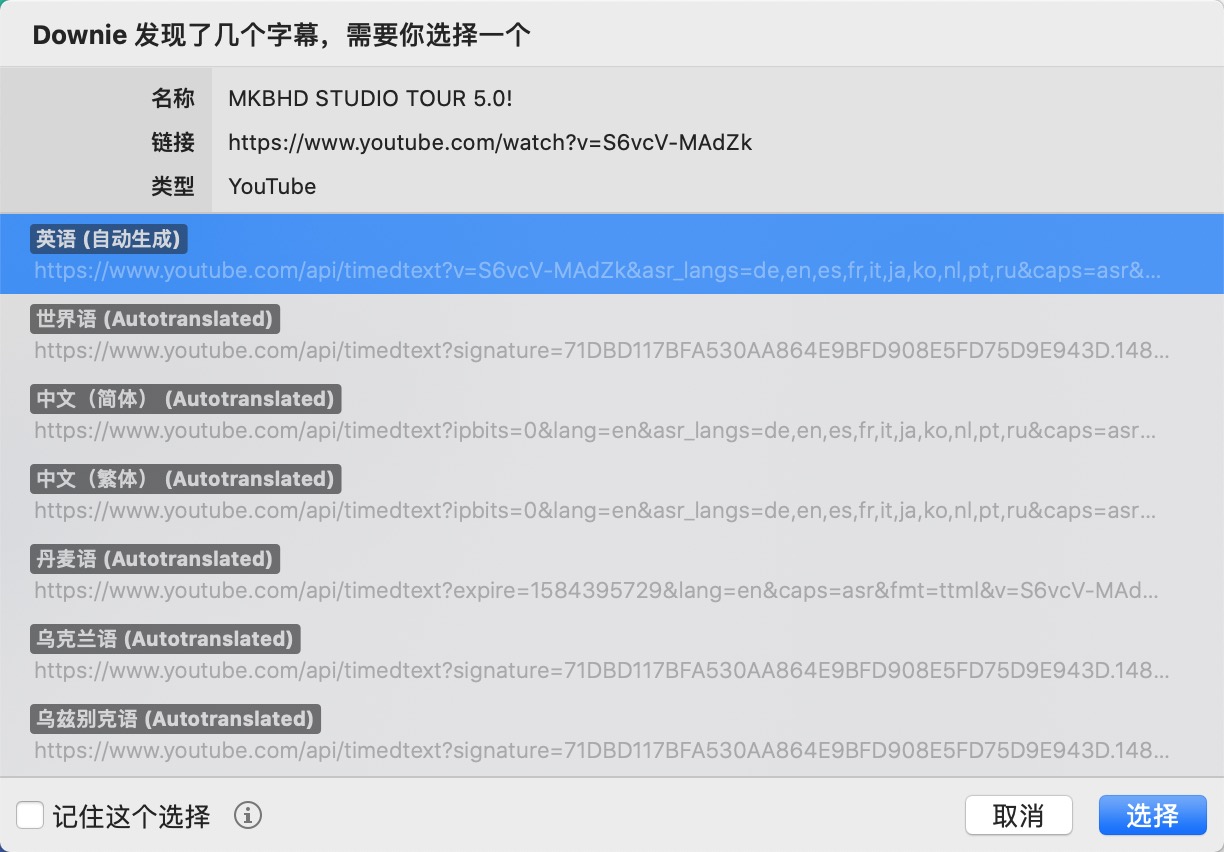1224x852 pixels.
Task: Click the timedtext URL under 英语 (自动生成)
Action: point(598,270)
